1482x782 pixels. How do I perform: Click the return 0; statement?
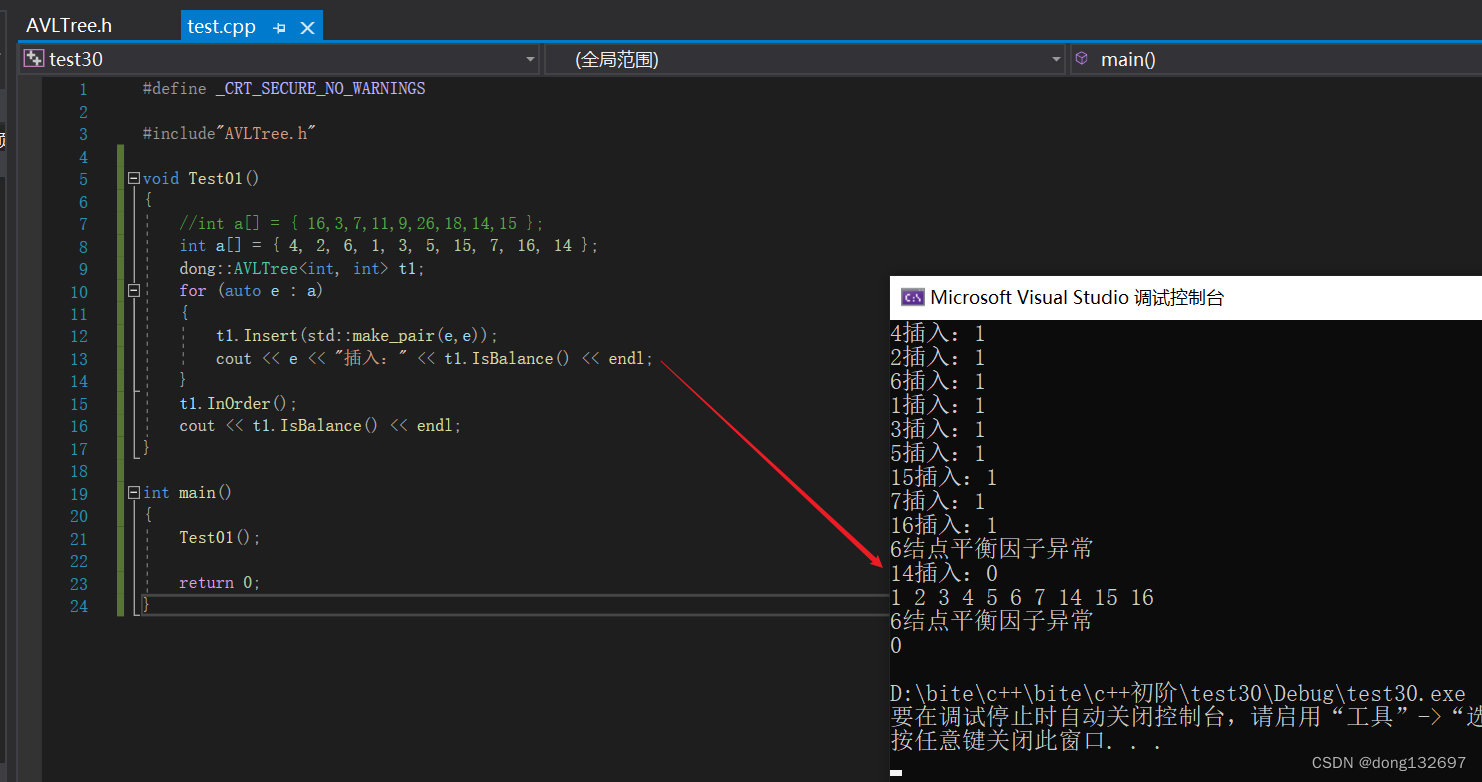(x=220, y=583)
